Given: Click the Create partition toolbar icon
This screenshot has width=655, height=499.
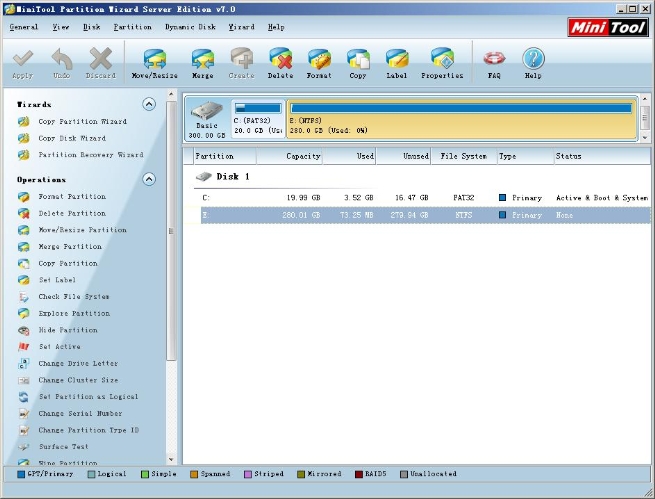Looking at the screenshot, I should pyautogui.click(x=241, y=58).
